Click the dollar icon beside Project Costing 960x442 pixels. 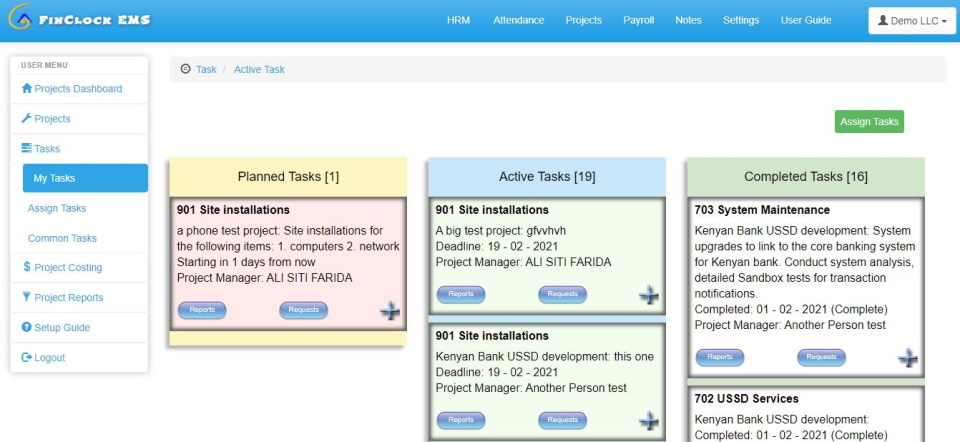click(27, 267)
